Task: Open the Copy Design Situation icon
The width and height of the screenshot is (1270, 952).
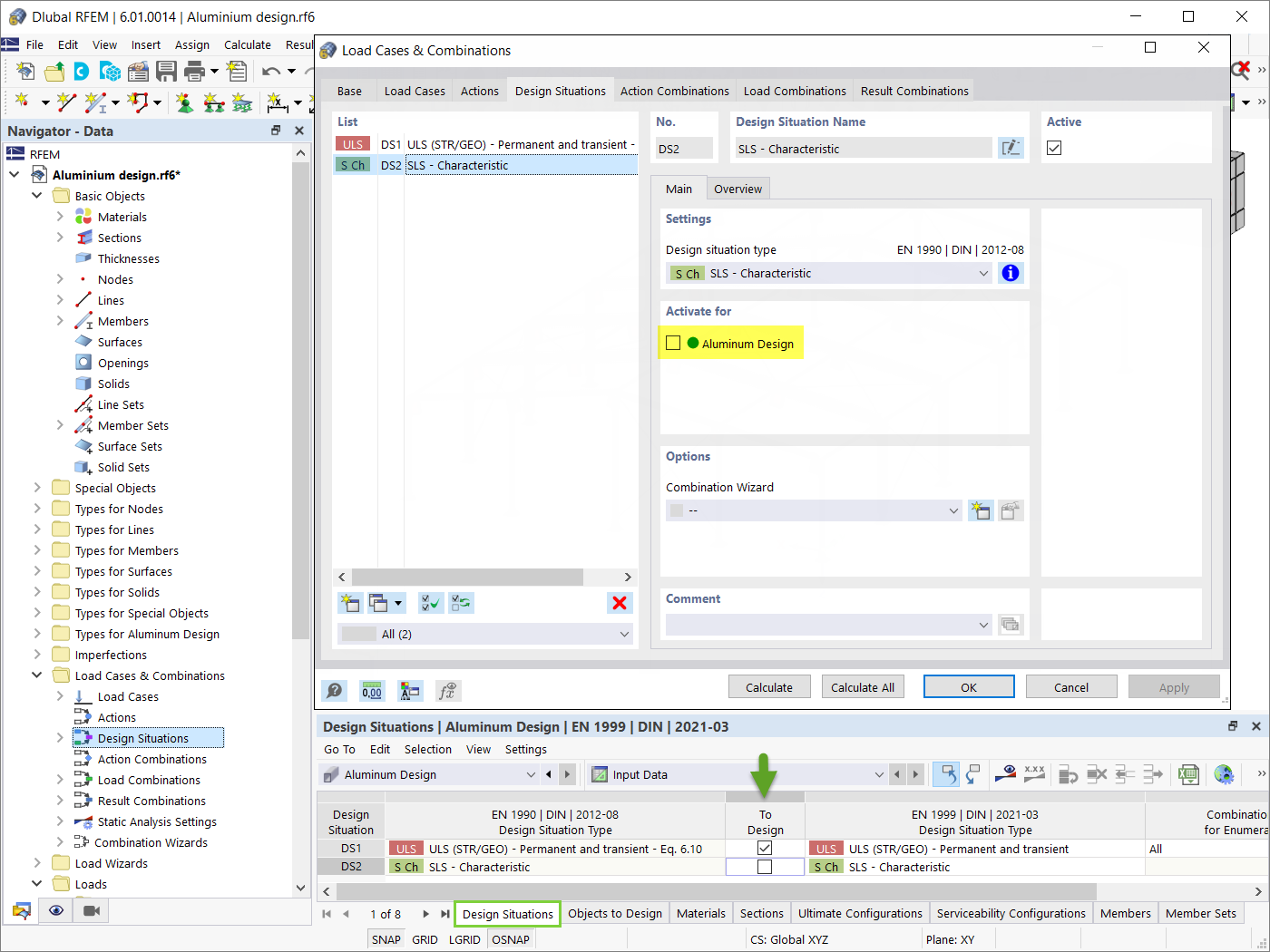Action: [374, 602]
